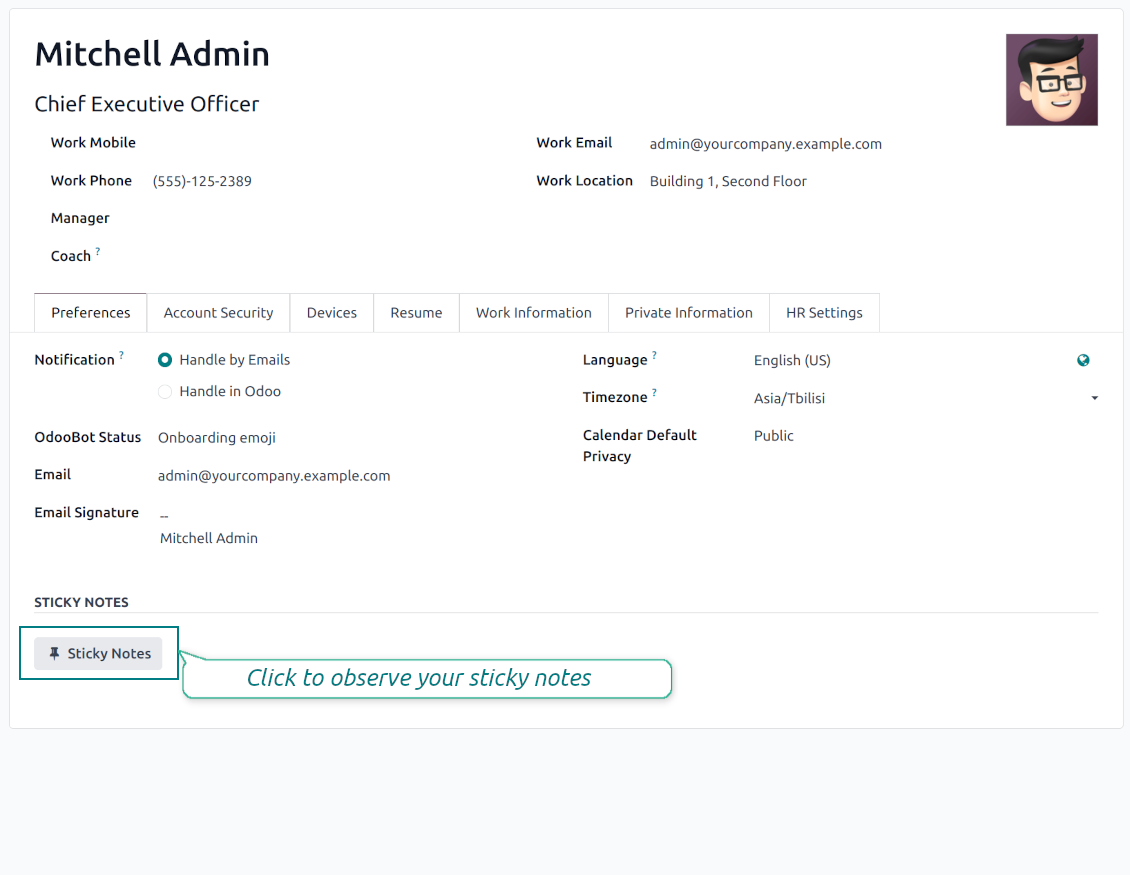This screenshot has width=1130, height=875.
Task: Open the Devices tab
Action: click(331, 313)
